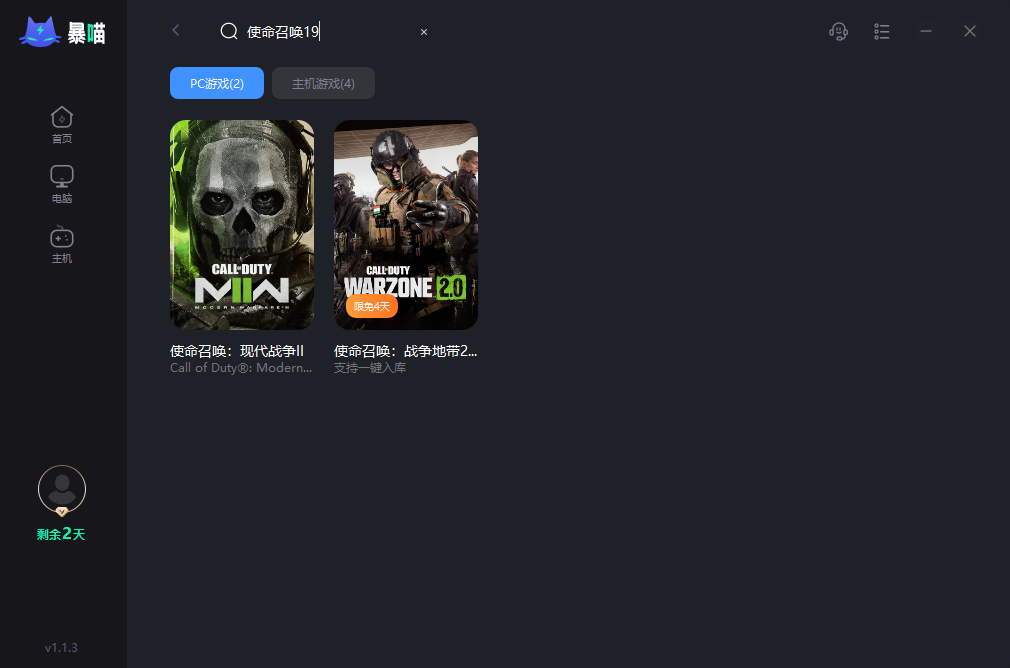The width and height of the screenshot is (1010, 668).
Task: Click title 使命召唤：战争地带2...
Action: click(406, 351)
